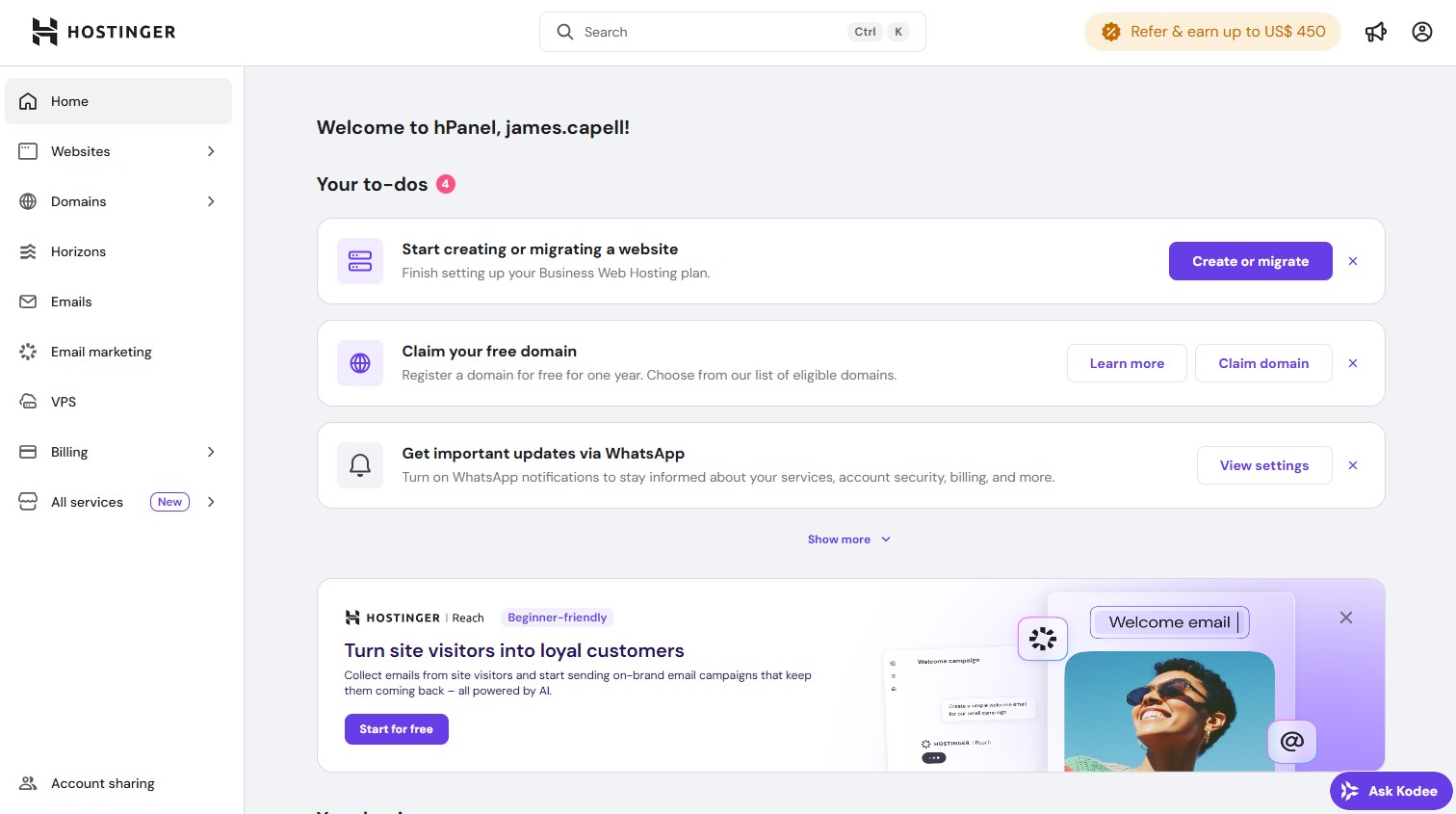
Task: Focus the Search input field
Action: pyautogui.click(x=732, y=32)
